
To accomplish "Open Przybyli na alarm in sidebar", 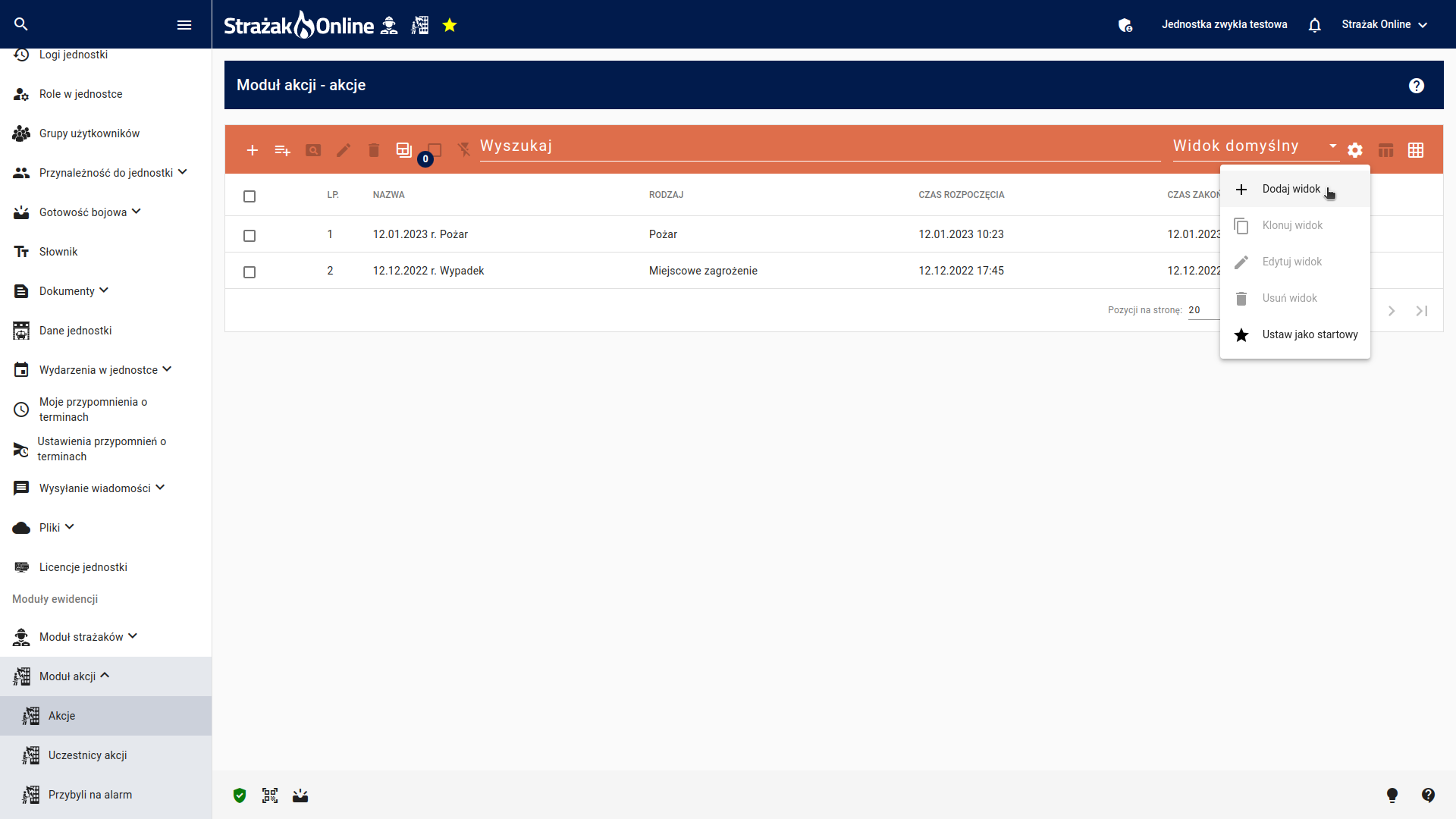I will [106, 795].
